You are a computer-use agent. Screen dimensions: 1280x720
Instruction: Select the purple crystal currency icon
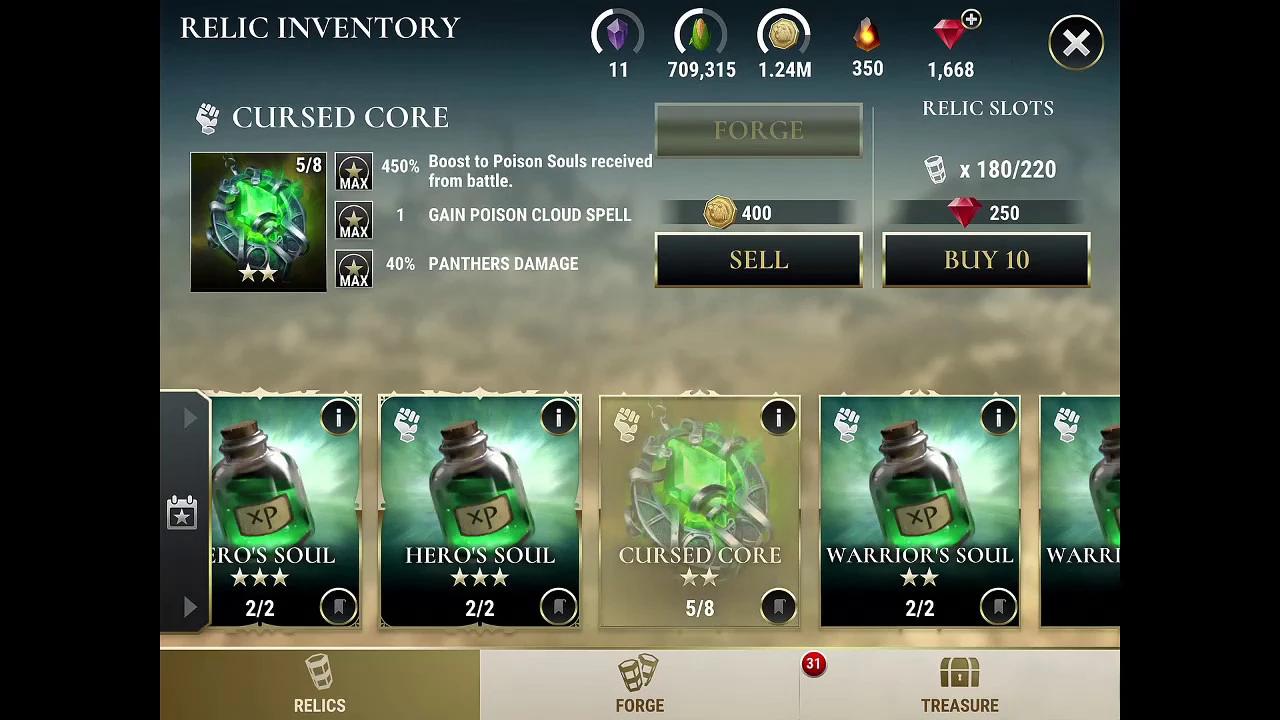pyautogui.click(x=618, y=35)
